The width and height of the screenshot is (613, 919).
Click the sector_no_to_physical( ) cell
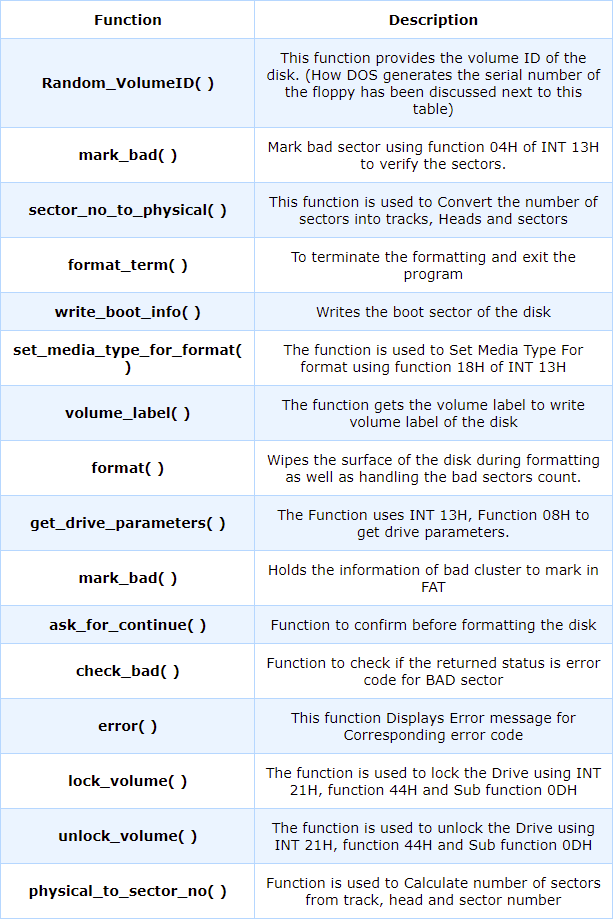pos(127,210)
